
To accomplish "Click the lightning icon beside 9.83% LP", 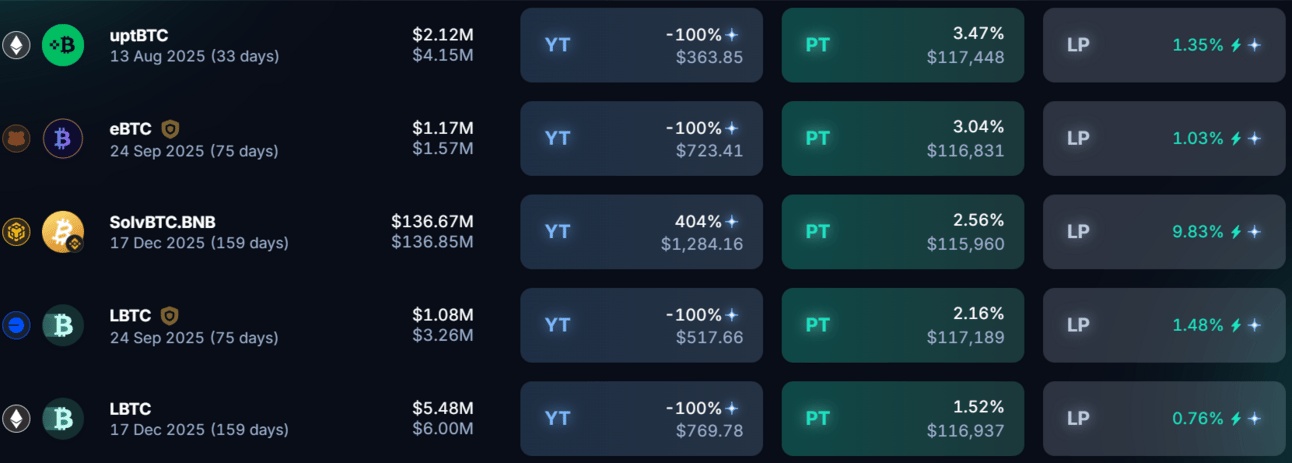I will (1237, 232).
